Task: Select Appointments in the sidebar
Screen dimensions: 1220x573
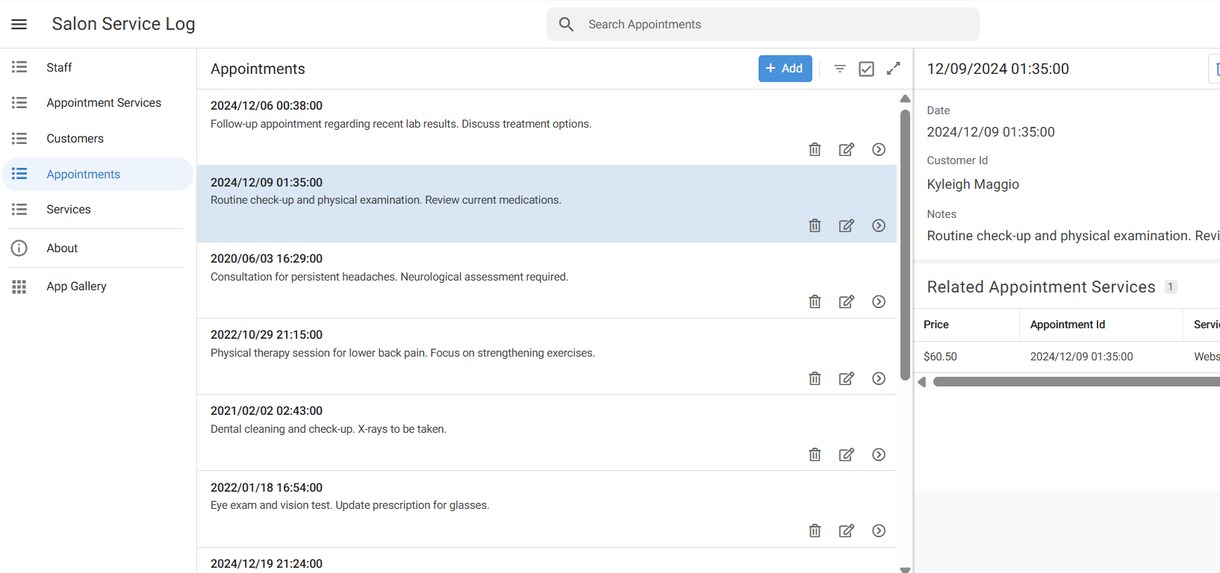Action: coord(97,174)
